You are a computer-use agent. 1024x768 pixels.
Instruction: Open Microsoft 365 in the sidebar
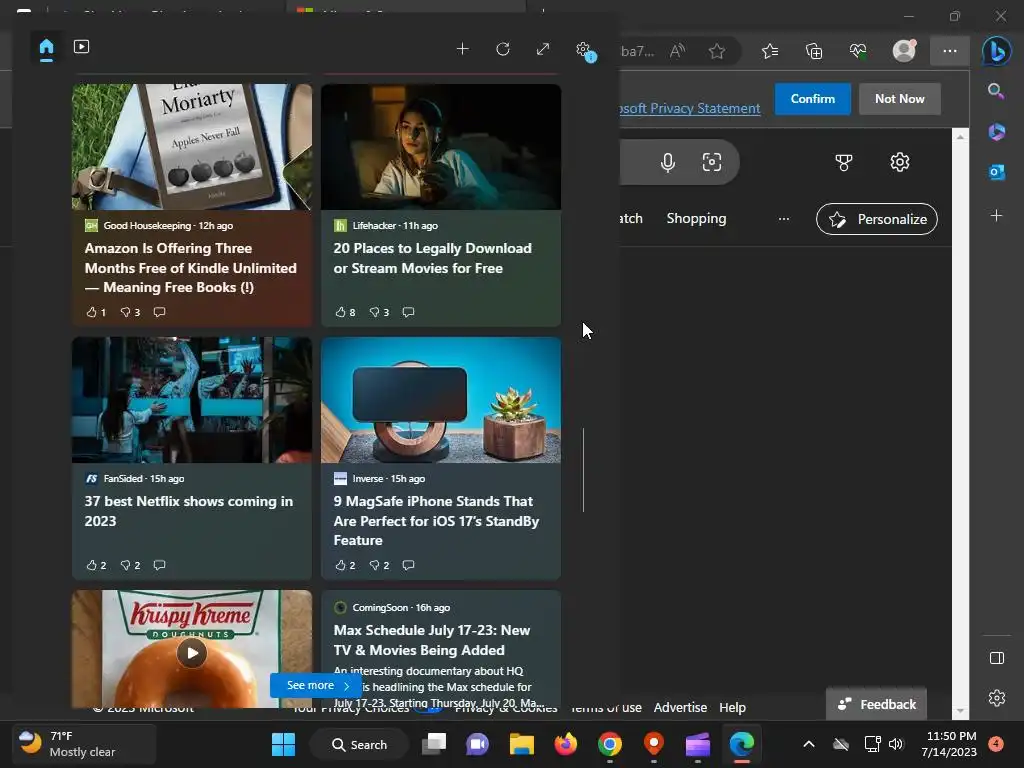pyautogui.click(x=997, y=131)
